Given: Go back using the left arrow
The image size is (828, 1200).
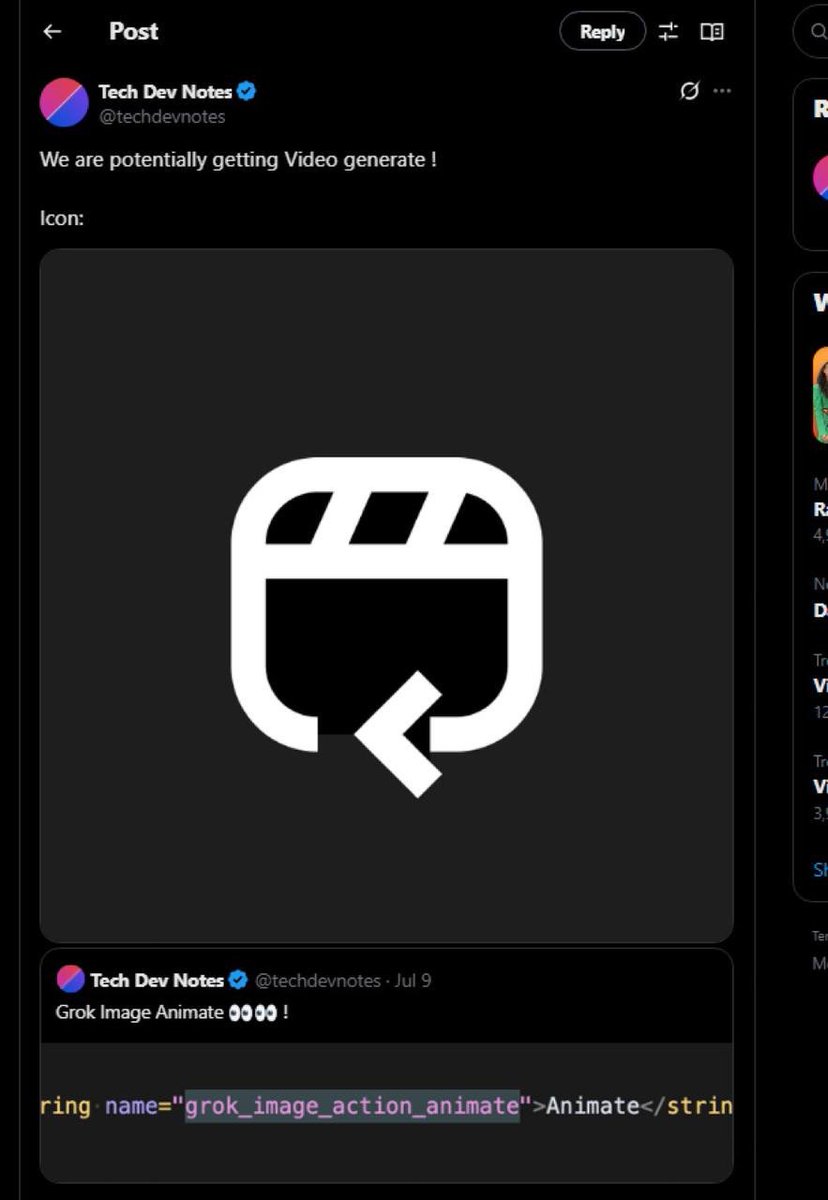Looking at the screenshot, I should click(x=52, y=32).
